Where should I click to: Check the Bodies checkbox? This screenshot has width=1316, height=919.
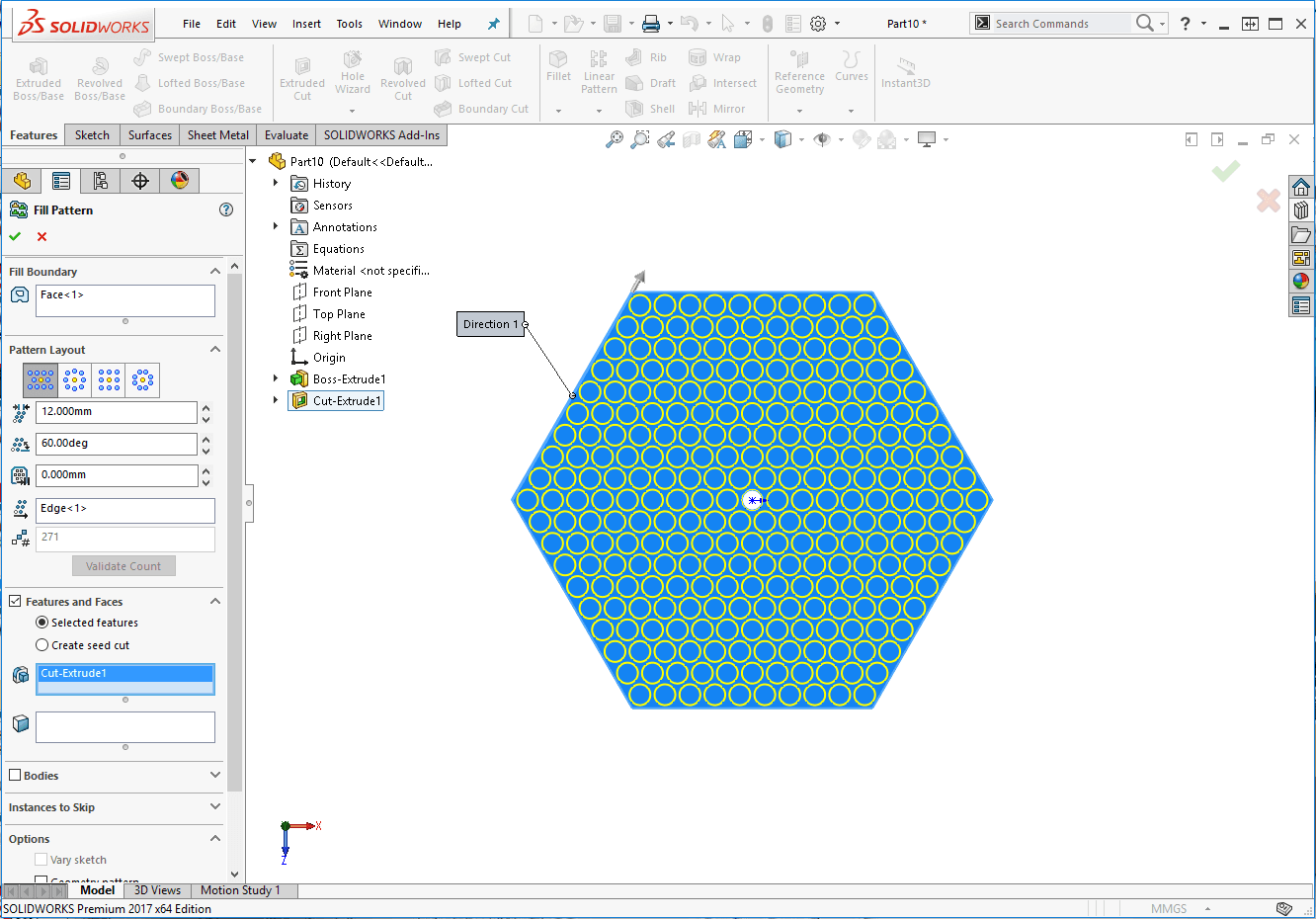click(x=15, y=776)
